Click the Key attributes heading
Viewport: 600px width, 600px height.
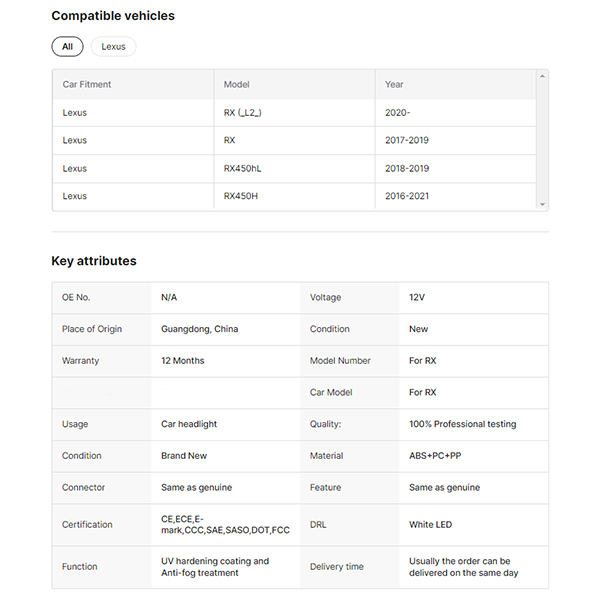click(94, 261)
